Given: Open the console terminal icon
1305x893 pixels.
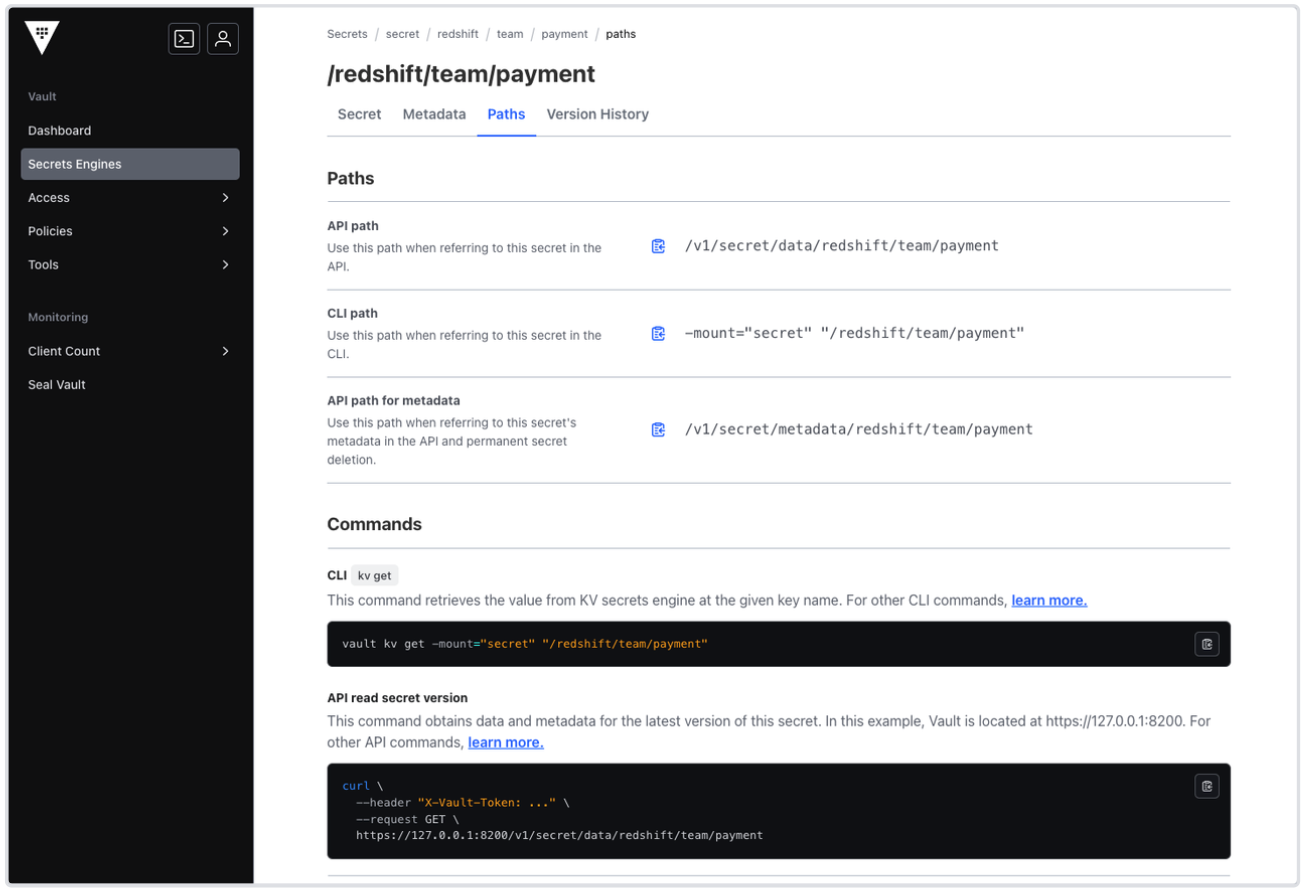Looking at the screenshot, I should pos(184,39).
